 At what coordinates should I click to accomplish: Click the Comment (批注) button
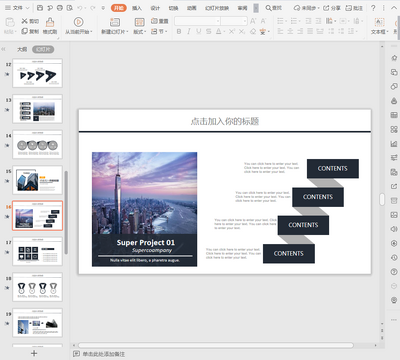pyautogui.click(x=354, y=8)
